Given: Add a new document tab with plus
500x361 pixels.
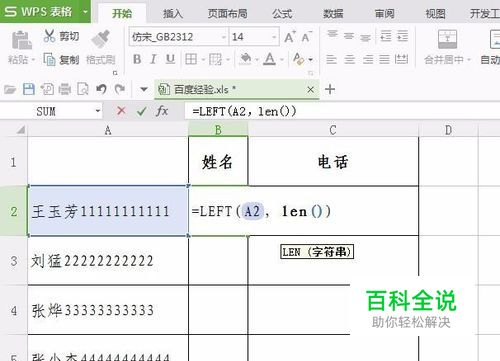Looking at the screenshot, I should [330, 89].
